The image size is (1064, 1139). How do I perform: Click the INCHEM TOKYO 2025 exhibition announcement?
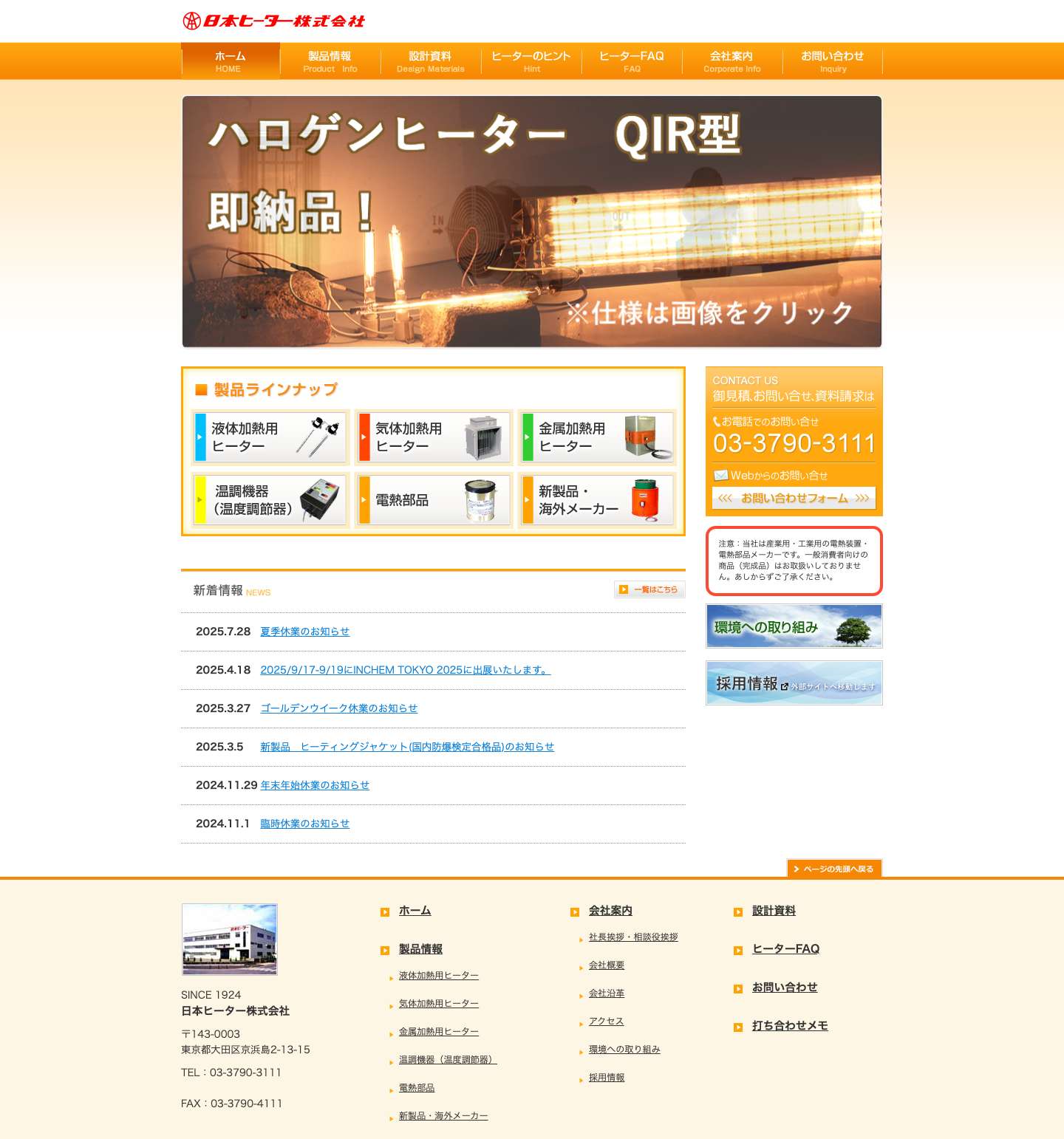tap(404, 670)
